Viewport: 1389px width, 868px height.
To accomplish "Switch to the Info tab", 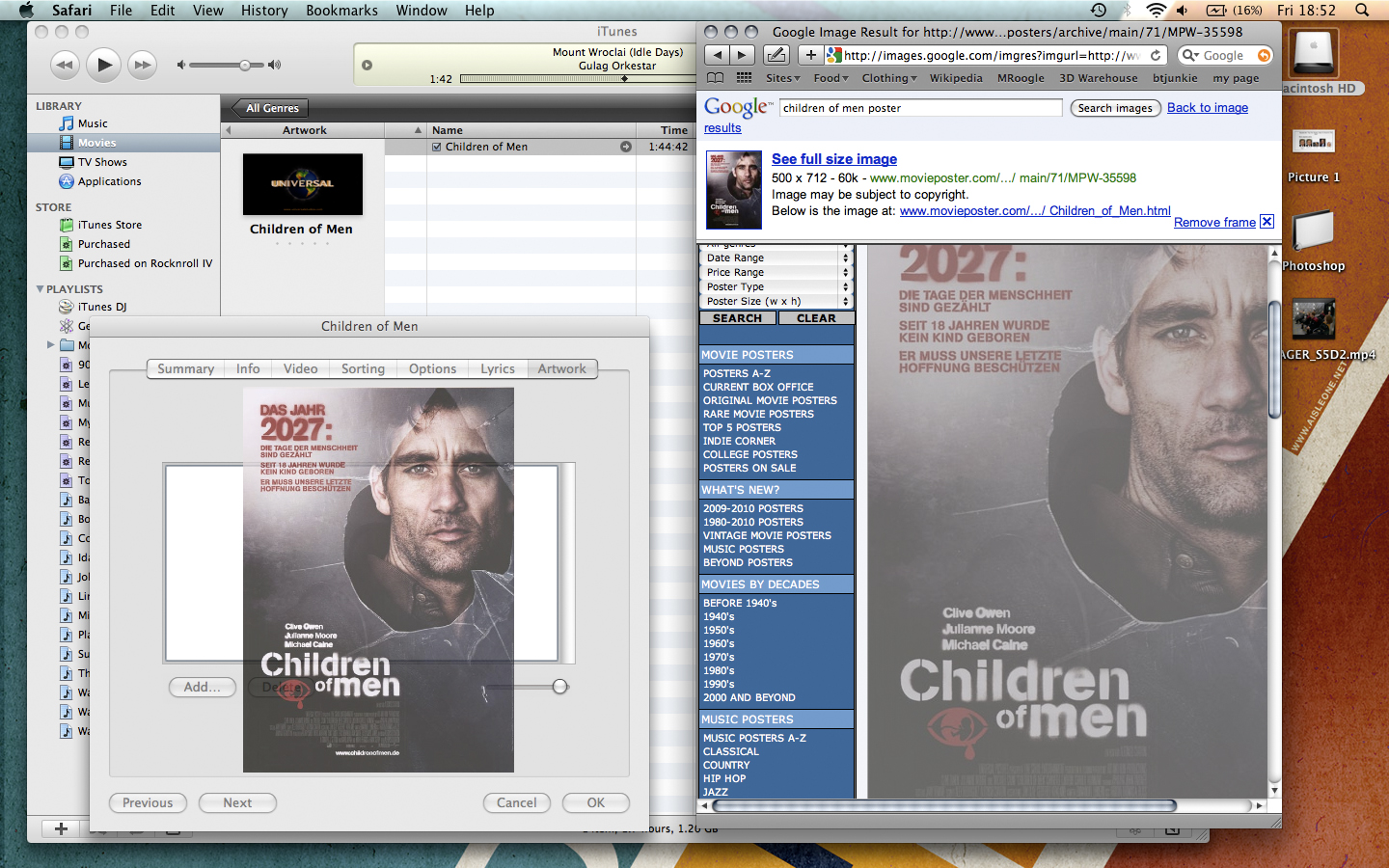I will click(x=248, y=368).
